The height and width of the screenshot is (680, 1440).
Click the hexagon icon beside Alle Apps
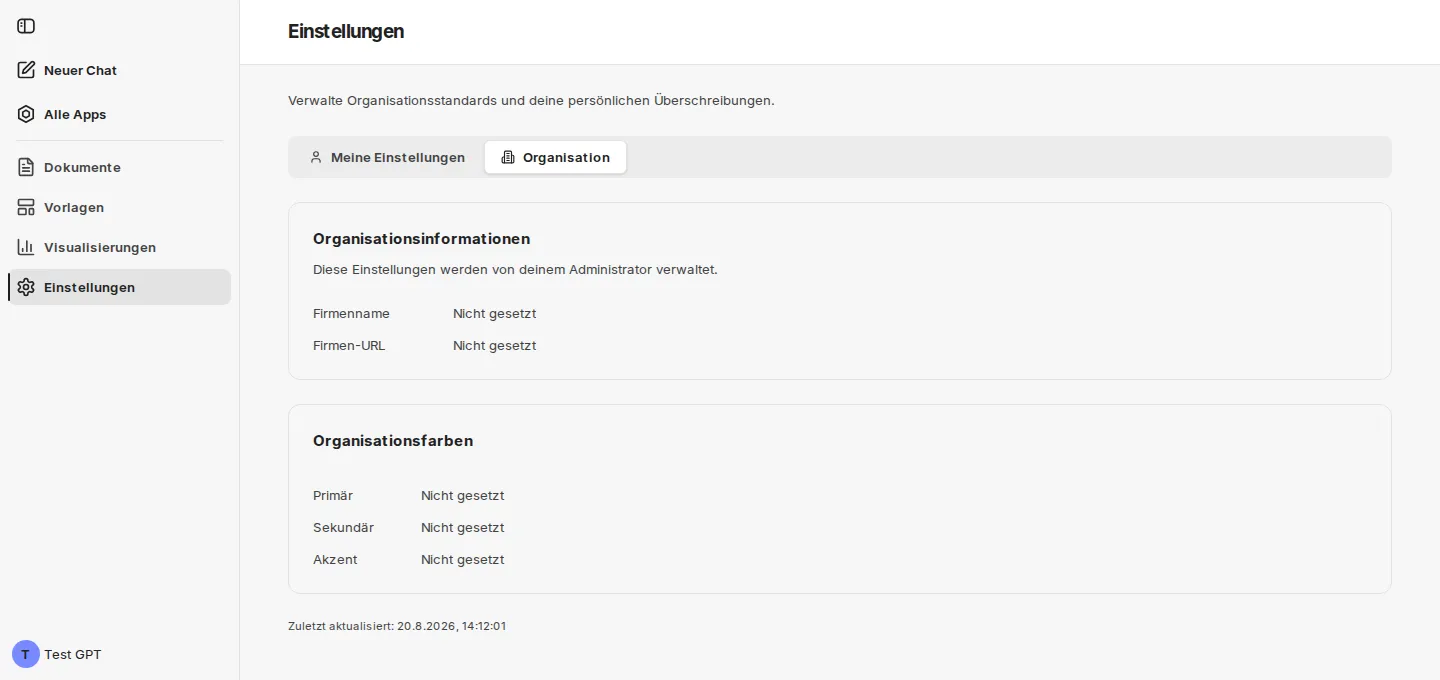tap(26, 114)
